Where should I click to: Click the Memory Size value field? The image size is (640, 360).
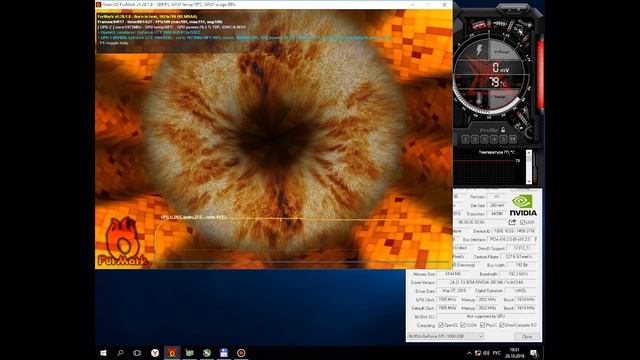[x=452, y=274]
